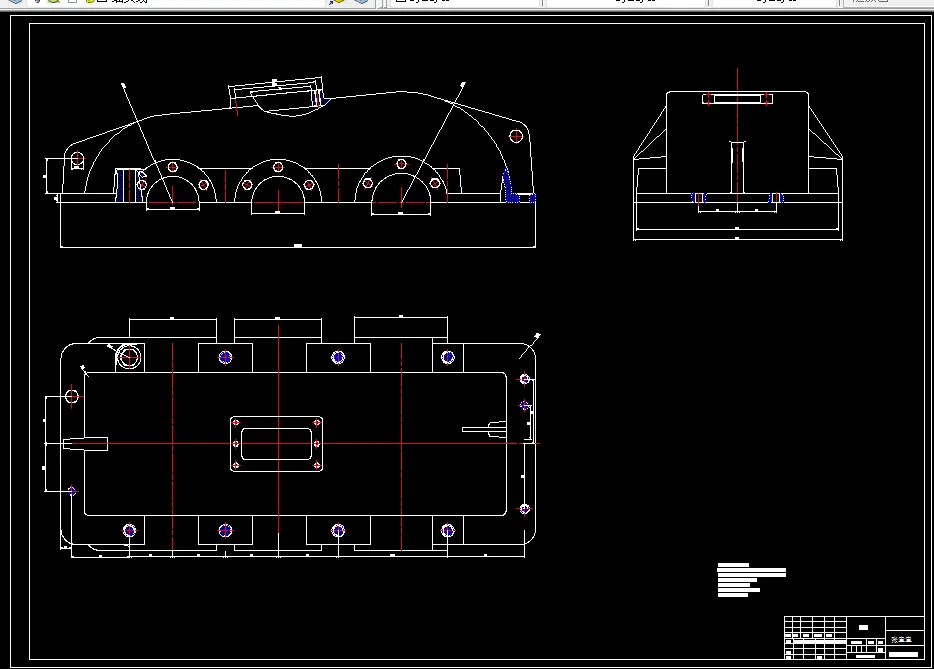The image size is (934, 669).
Task: Pick the rectangular inspection cover in plan view
Action: [276, 444]
